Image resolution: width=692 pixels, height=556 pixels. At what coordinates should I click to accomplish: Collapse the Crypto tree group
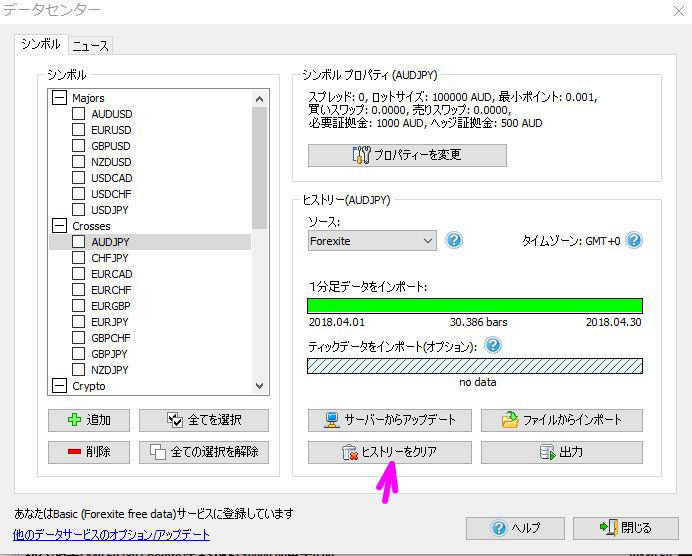pyautogui.click(x=59, y=386)
